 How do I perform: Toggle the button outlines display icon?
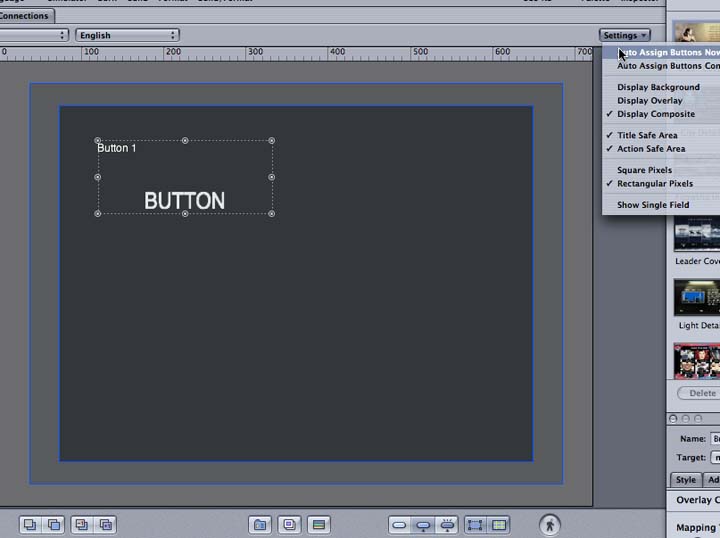point(475,524)
